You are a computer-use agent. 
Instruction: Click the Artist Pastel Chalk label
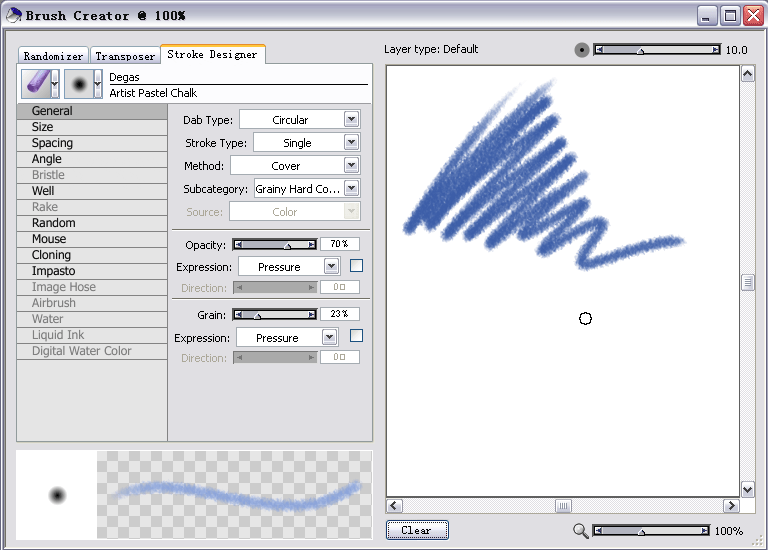[x=153, y=93]
